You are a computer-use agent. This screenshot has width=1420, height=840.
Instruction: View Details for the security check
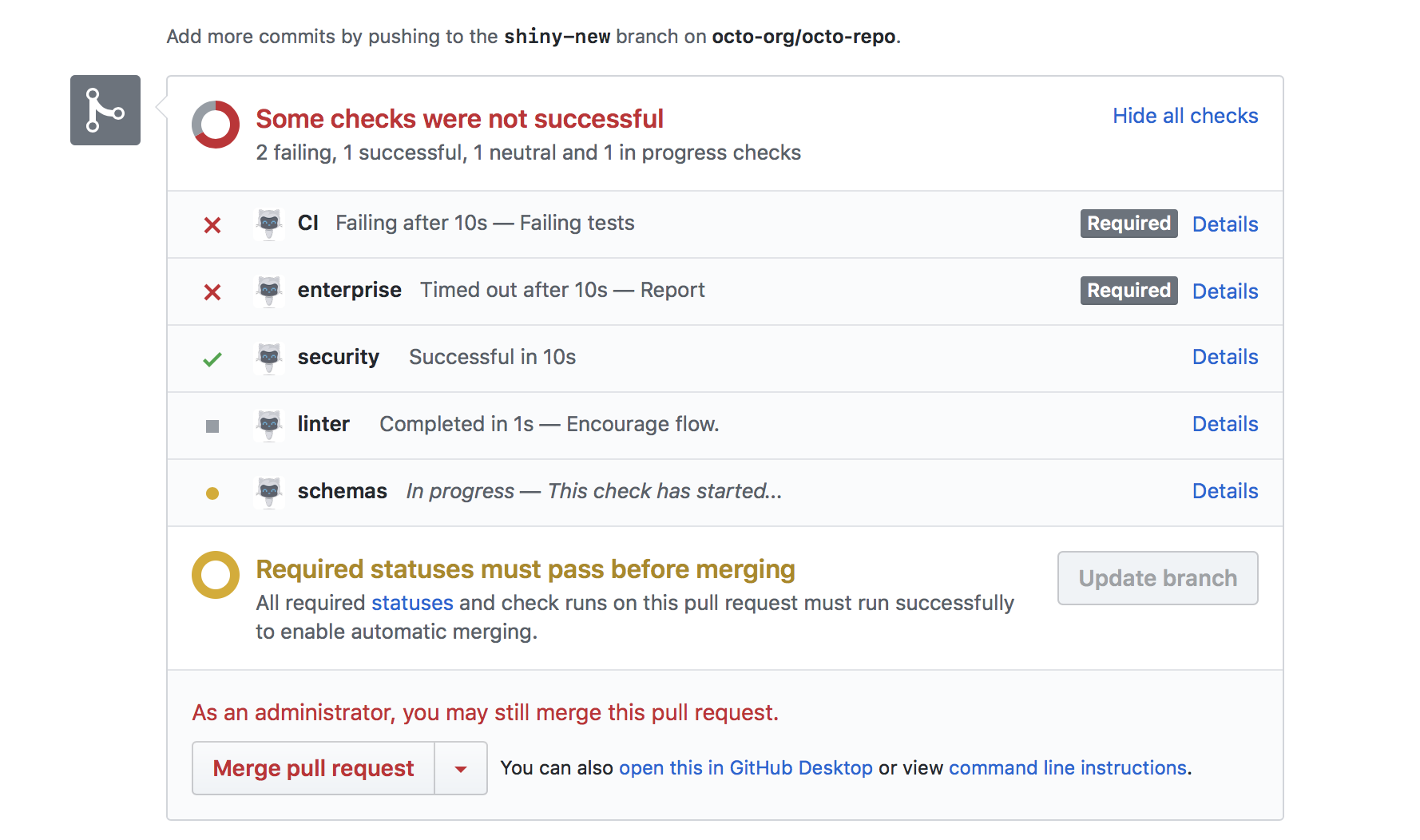click(1225, 357)
